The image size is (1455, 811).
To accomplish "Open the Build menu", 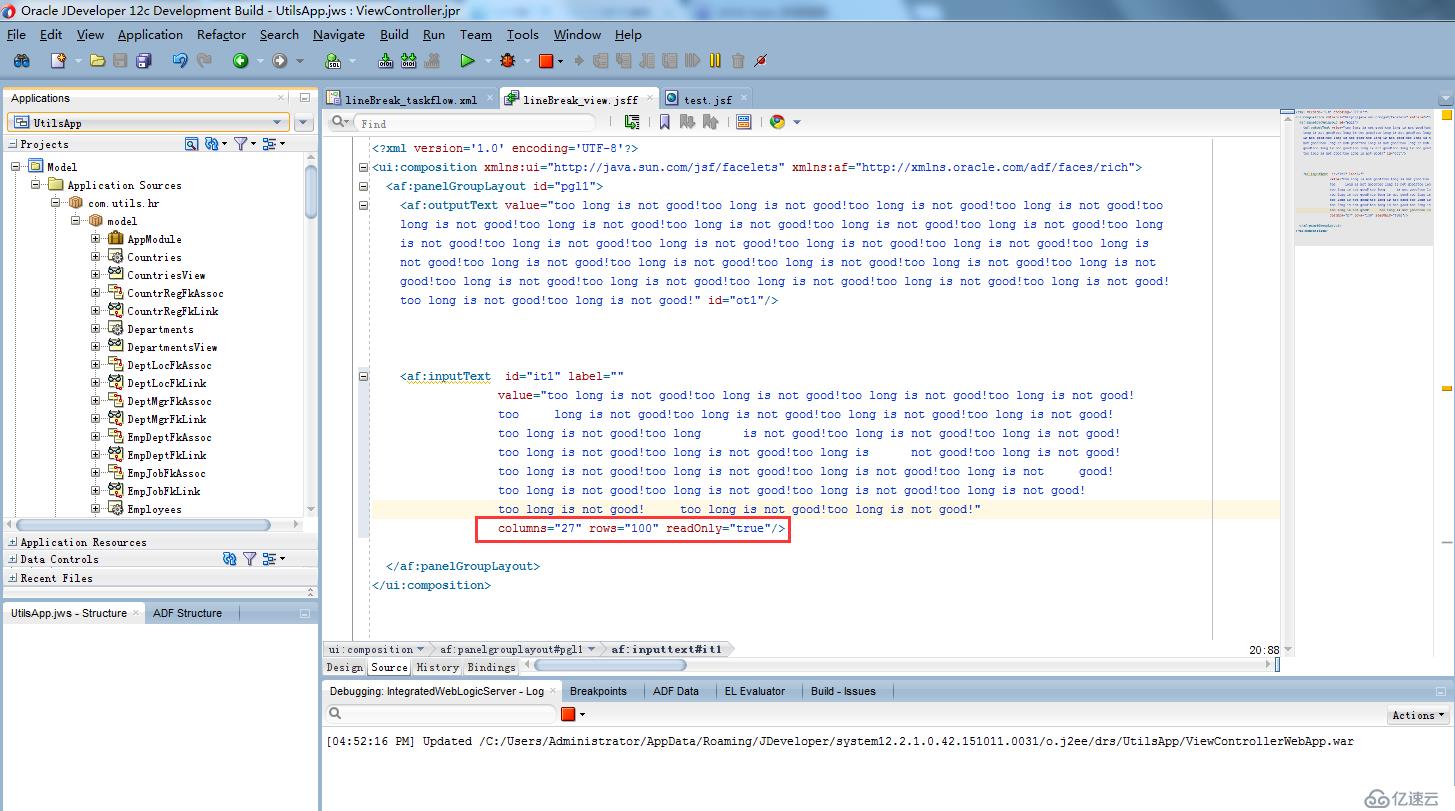I will point(394,34).
